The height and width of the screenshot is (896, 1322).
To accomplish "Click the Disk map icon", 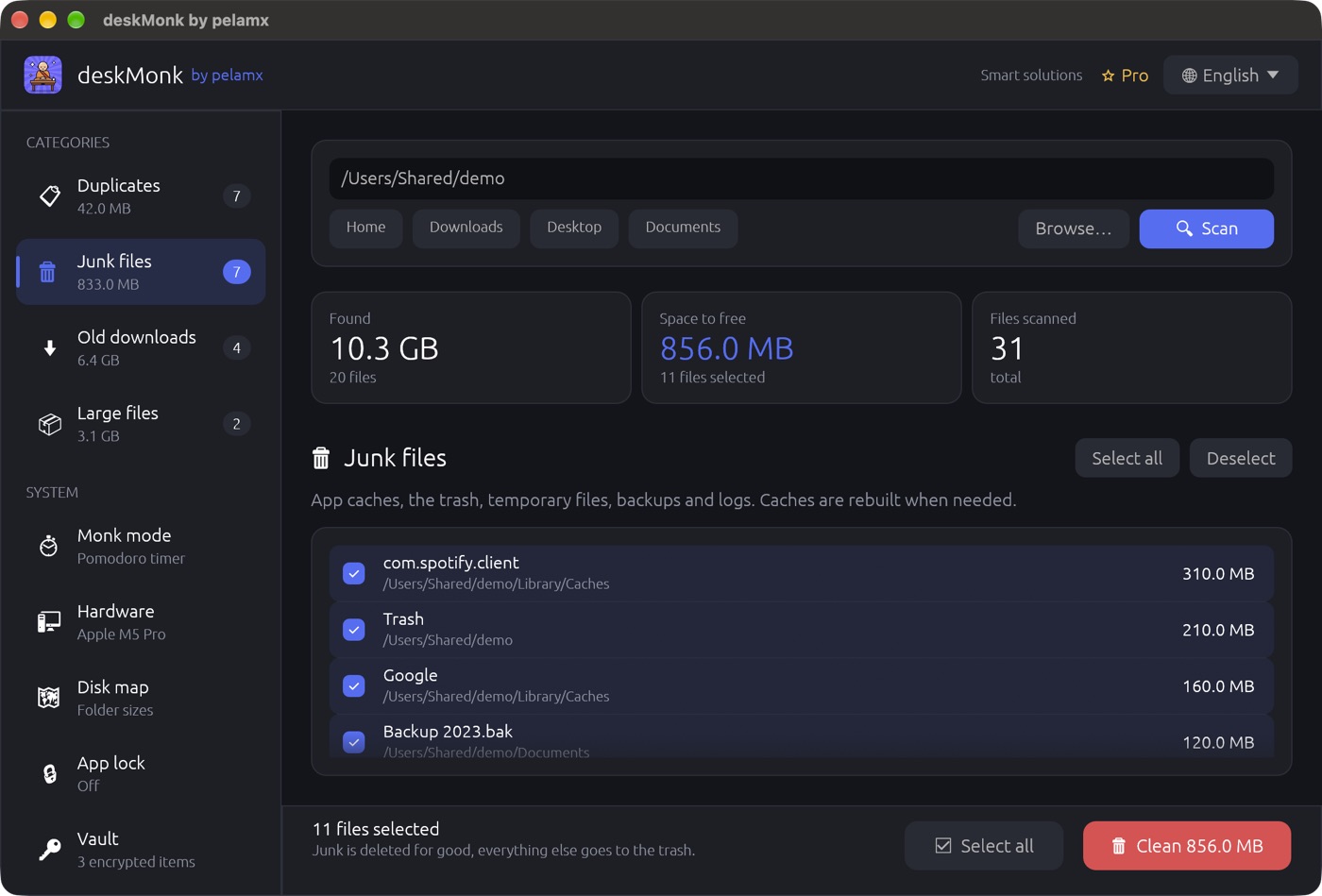I will (49, 698).
